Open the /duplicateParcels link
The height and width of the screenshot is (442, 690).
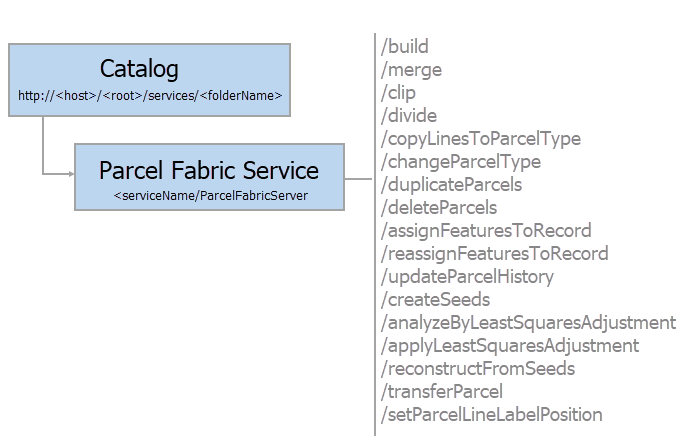[451, 185]
